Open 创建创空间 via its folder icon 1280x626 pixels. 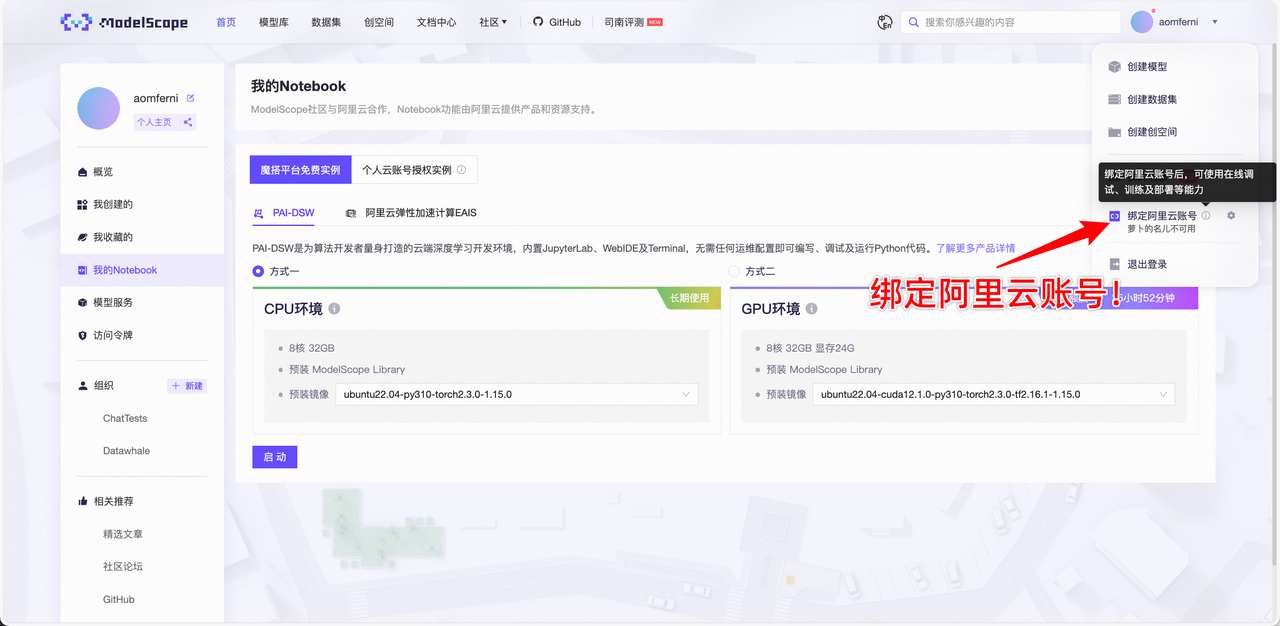1116,132
